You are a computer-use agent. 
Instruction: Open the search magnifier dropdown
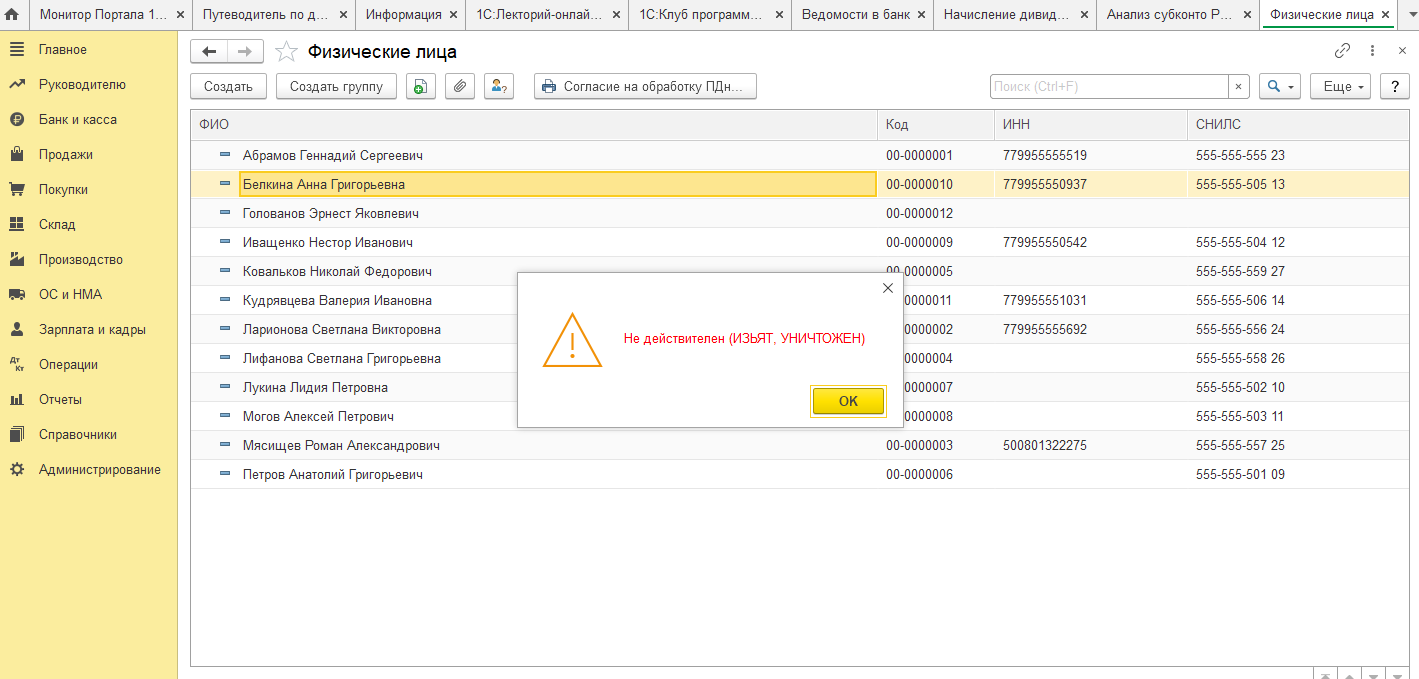tap(1279, 86)
